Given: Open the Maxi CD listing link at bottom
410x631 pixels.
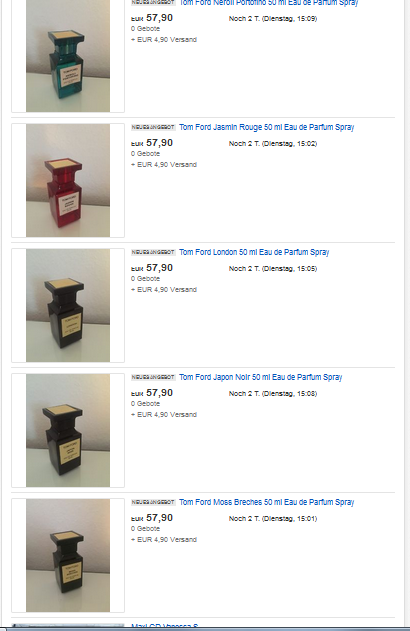Looking at the screenshot, I should 165,627.
